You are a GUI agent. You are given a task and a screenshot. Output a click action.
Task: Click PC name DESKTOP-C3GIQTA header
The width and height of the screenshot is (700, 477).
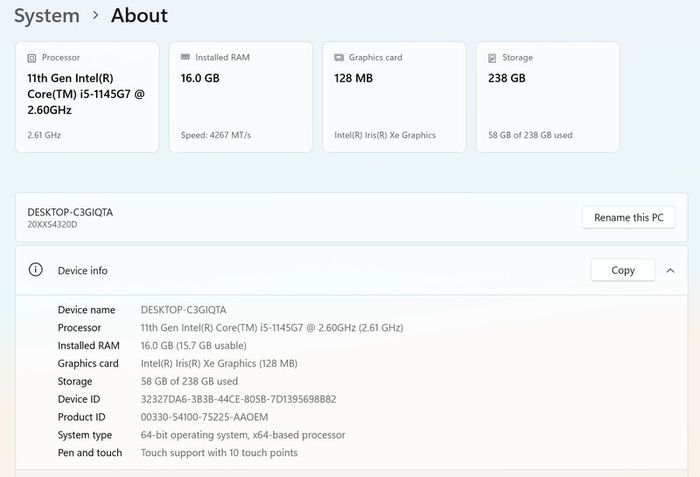70,212
